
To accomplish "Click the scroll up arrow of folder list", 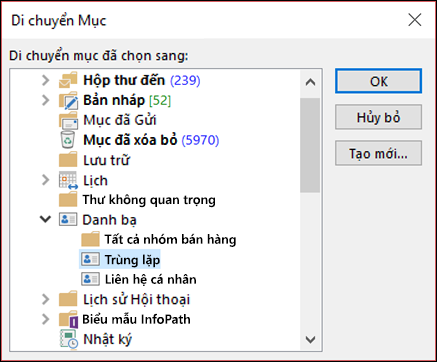I will pyautogui.click(x=310, y=82).
